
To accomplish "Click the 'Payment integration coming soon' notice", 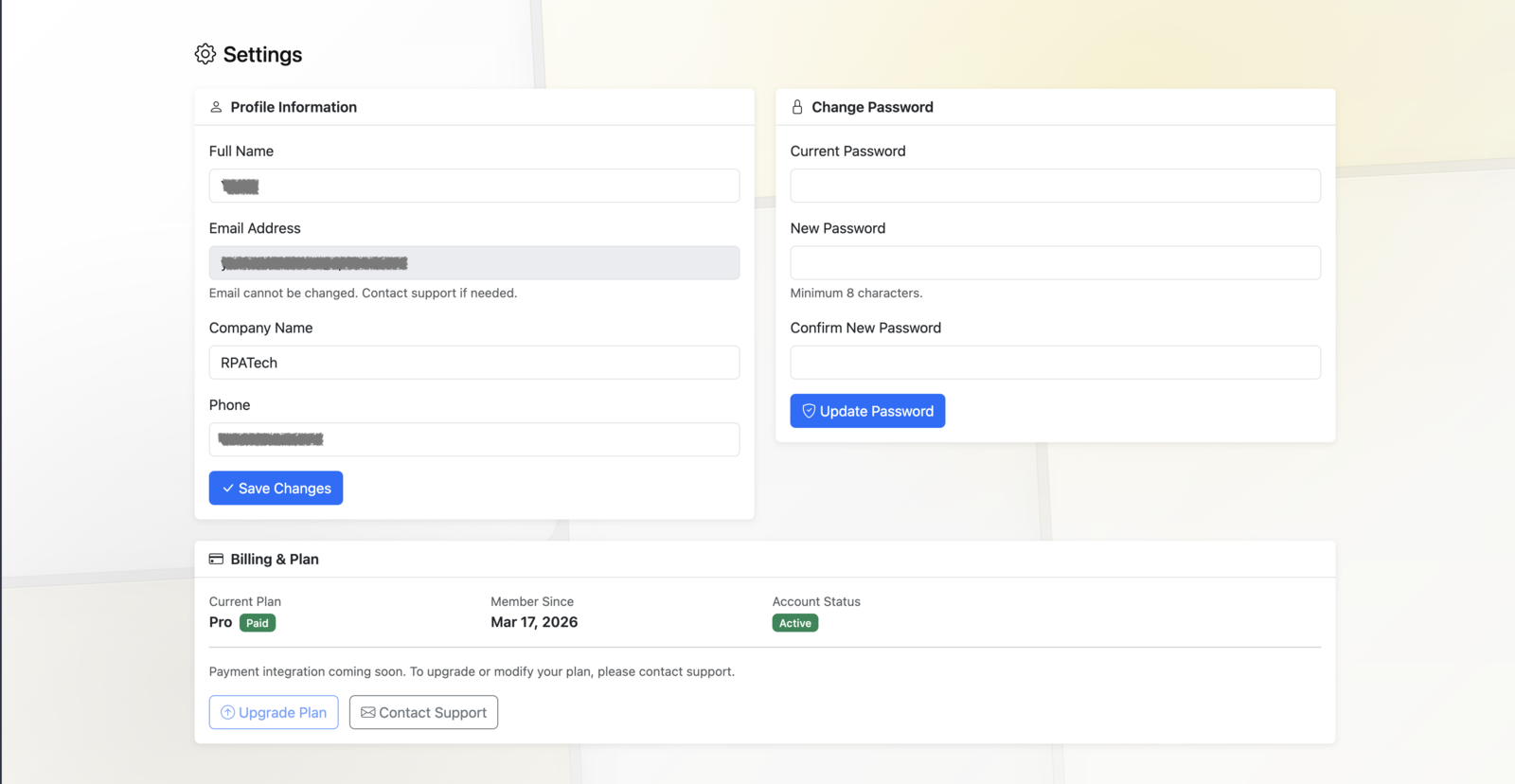I will click(x=472, y=671).
